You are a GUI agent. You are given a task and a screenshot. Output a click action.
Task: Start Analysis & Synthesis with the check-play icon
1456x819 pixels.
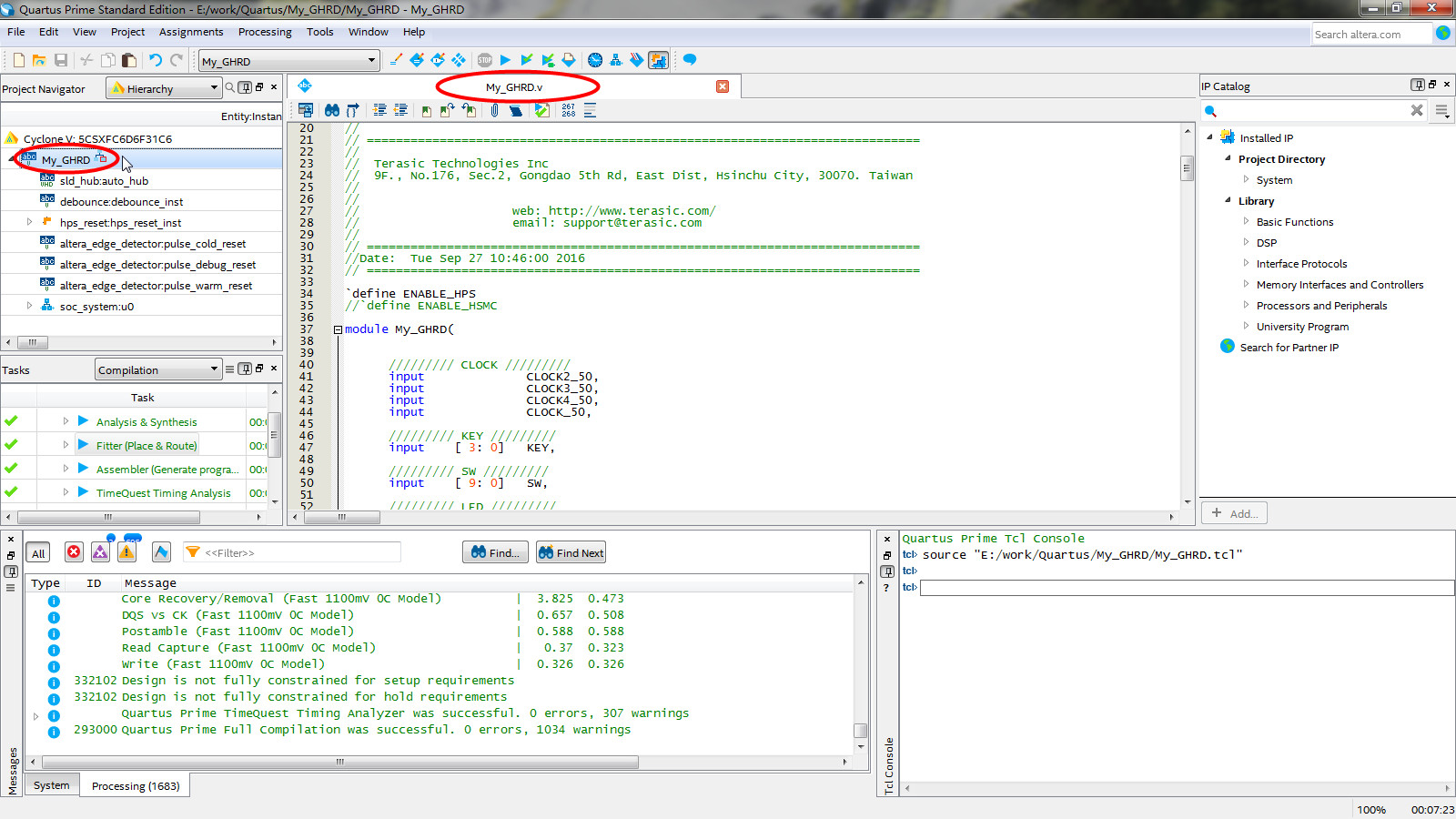[527, 60]
